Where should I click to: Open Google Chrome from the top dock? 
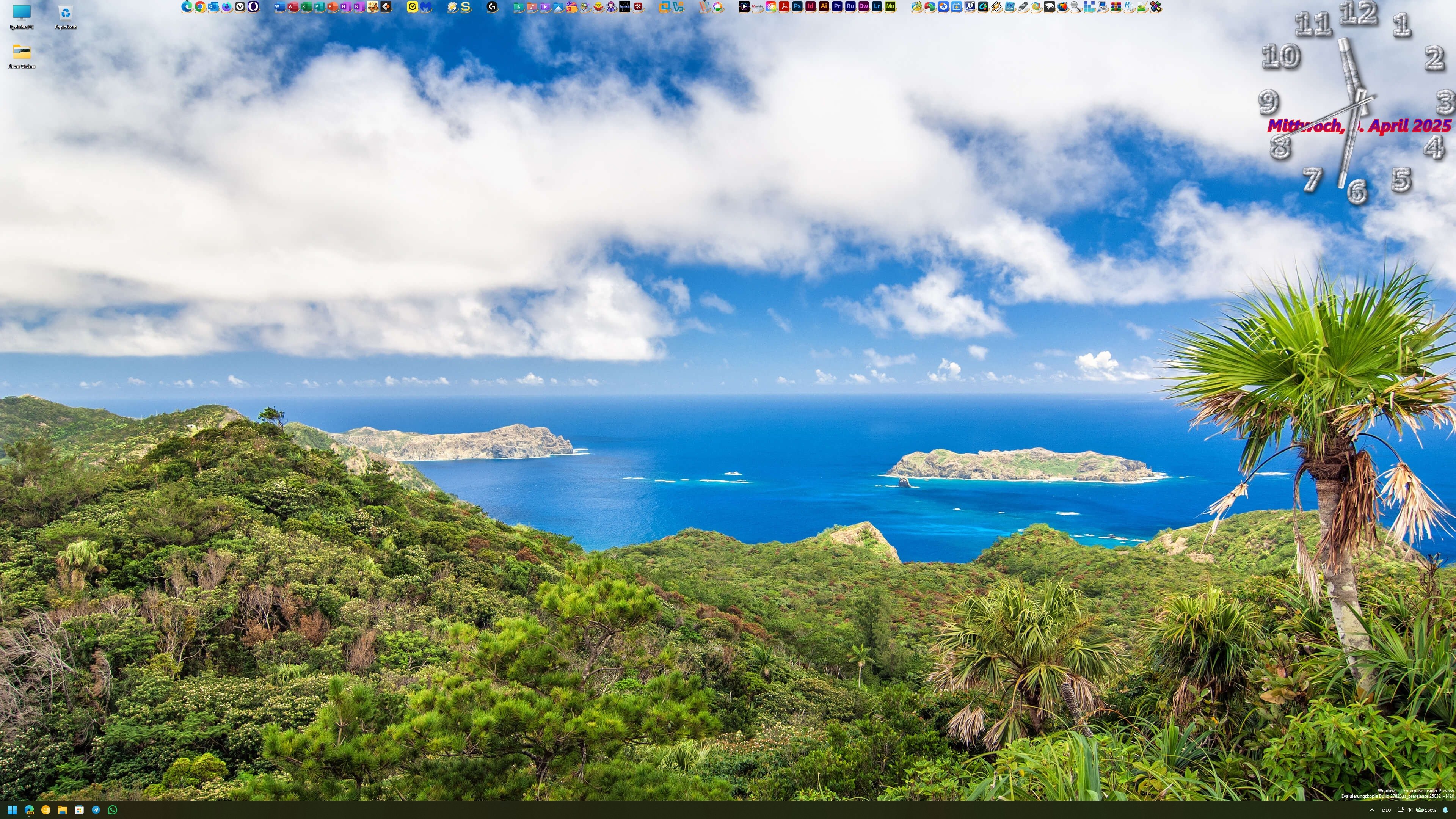tap(200, 7)
